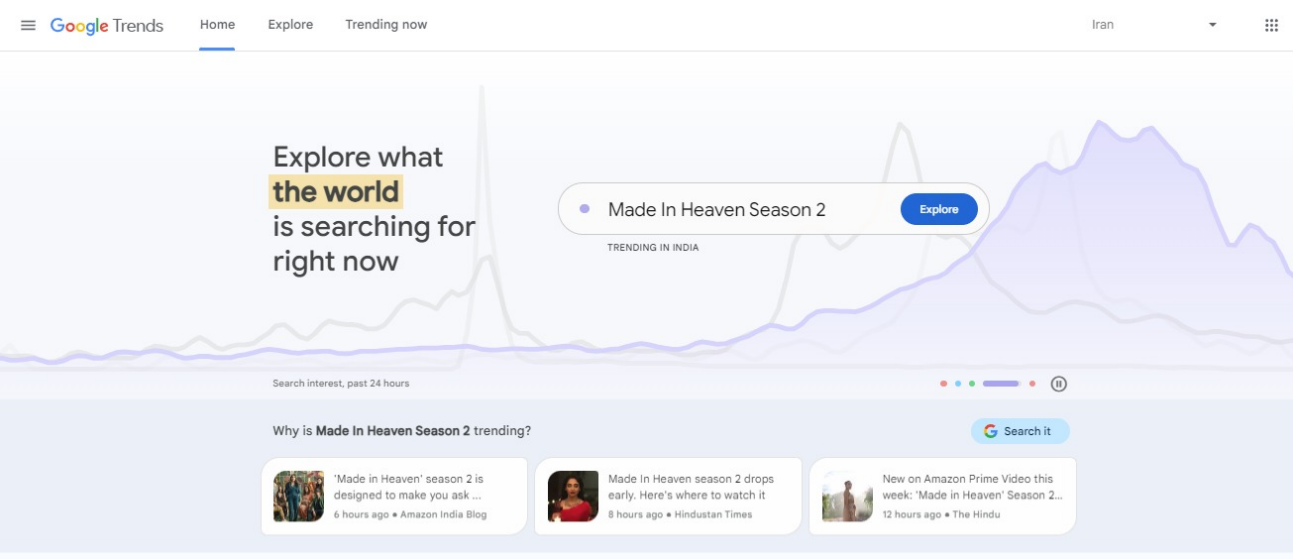This screenshot has width=1293, height=559.
Task: Open the Hindustan Times article thumbnail
Action: coord(573,496)
